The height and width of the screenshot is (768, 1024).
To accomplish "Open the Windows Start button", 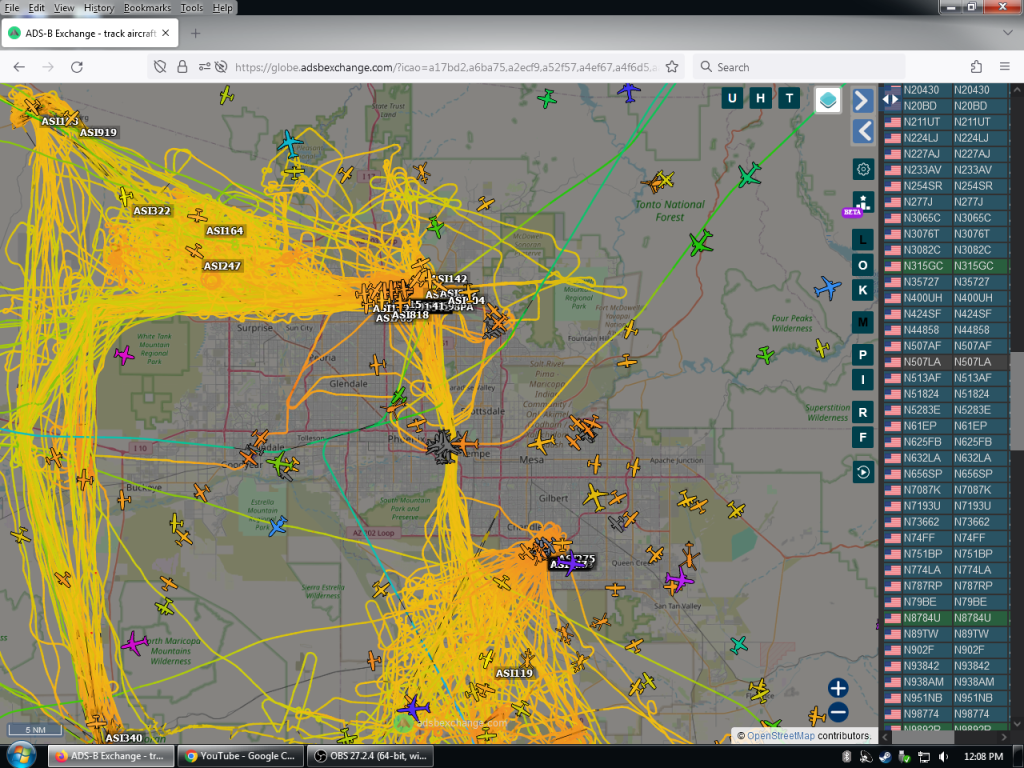I will [x=20, y=756].
